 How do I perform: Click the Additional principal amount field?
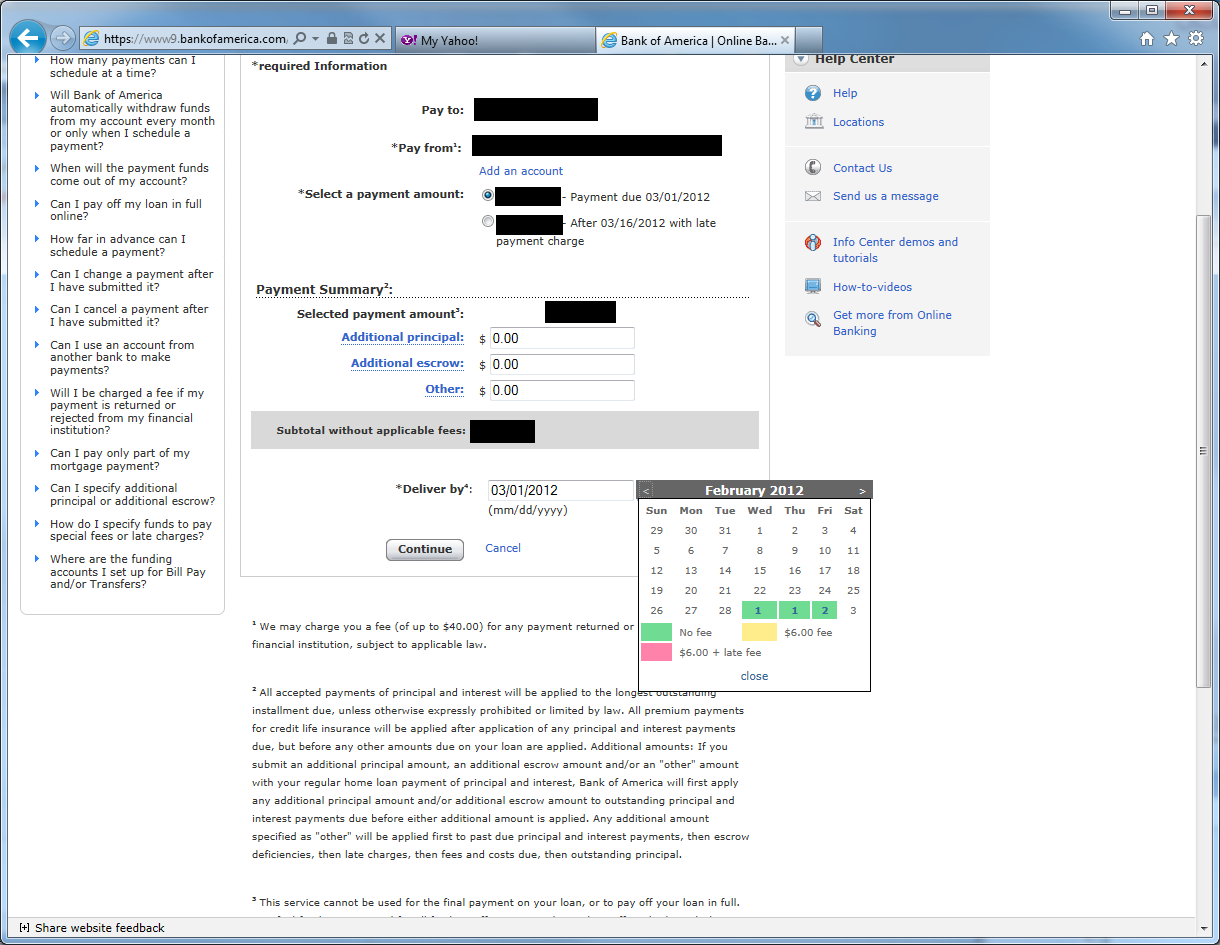pyautogui.click(x=562, y=338)
